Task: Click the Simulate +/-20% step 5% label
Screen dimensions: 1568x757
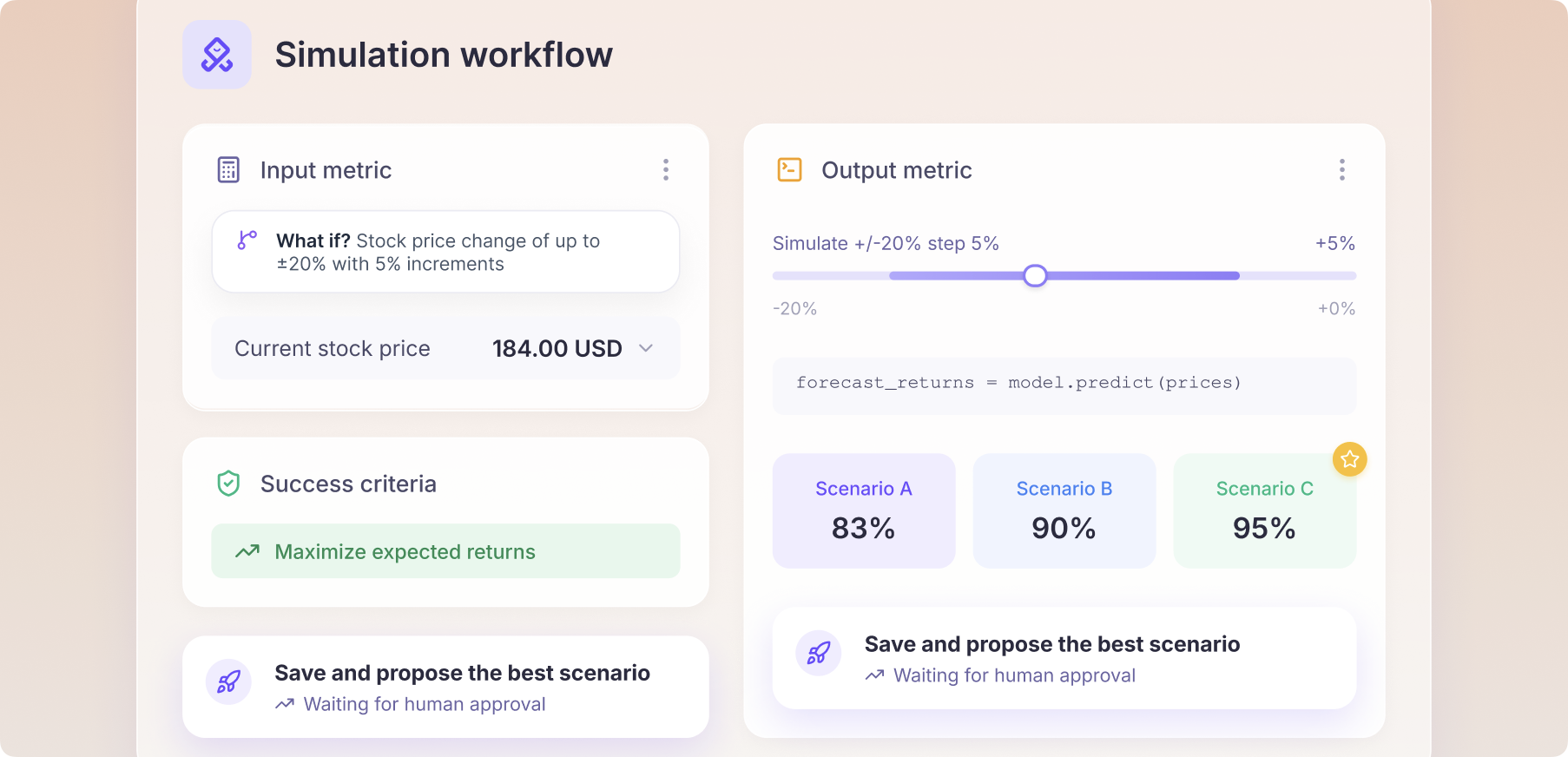Action: pos(886,243)
